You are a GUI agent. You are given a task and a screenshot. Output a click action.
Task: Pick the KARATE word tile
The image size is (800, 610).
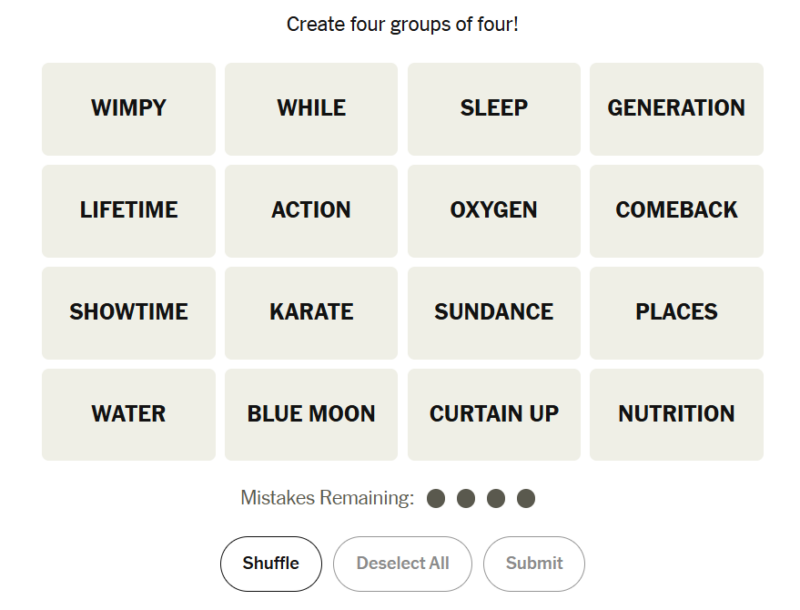pos(311,313)
